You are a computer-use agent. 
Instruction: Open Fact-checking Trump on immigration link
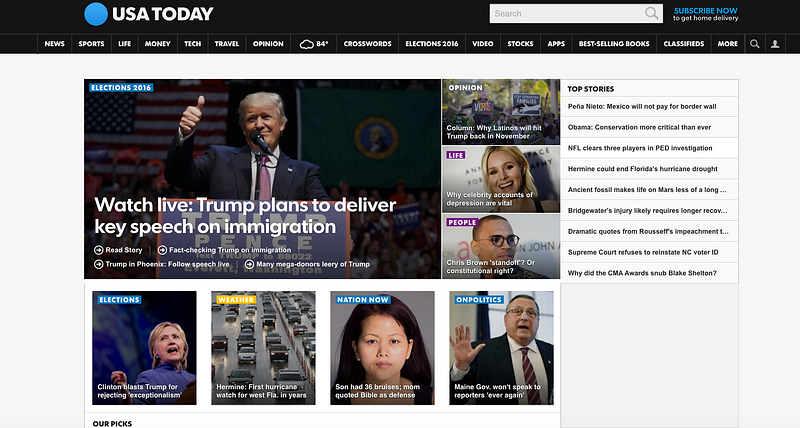[230, 250]
